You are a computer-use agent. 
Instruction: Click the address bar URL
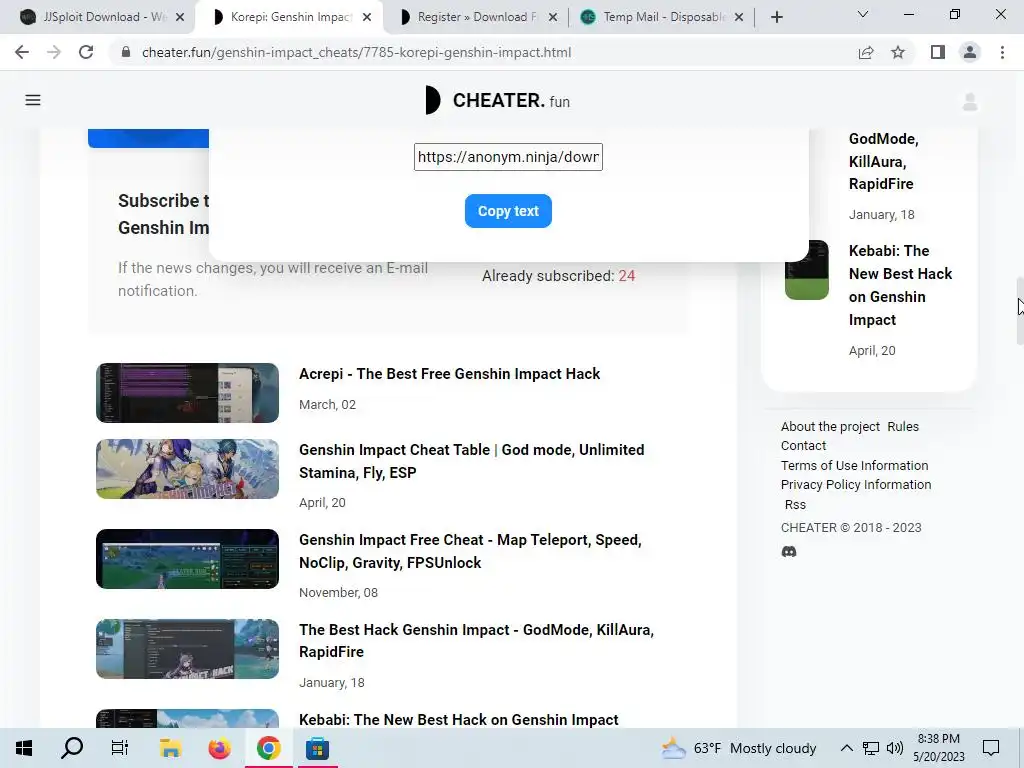point(357,52)
